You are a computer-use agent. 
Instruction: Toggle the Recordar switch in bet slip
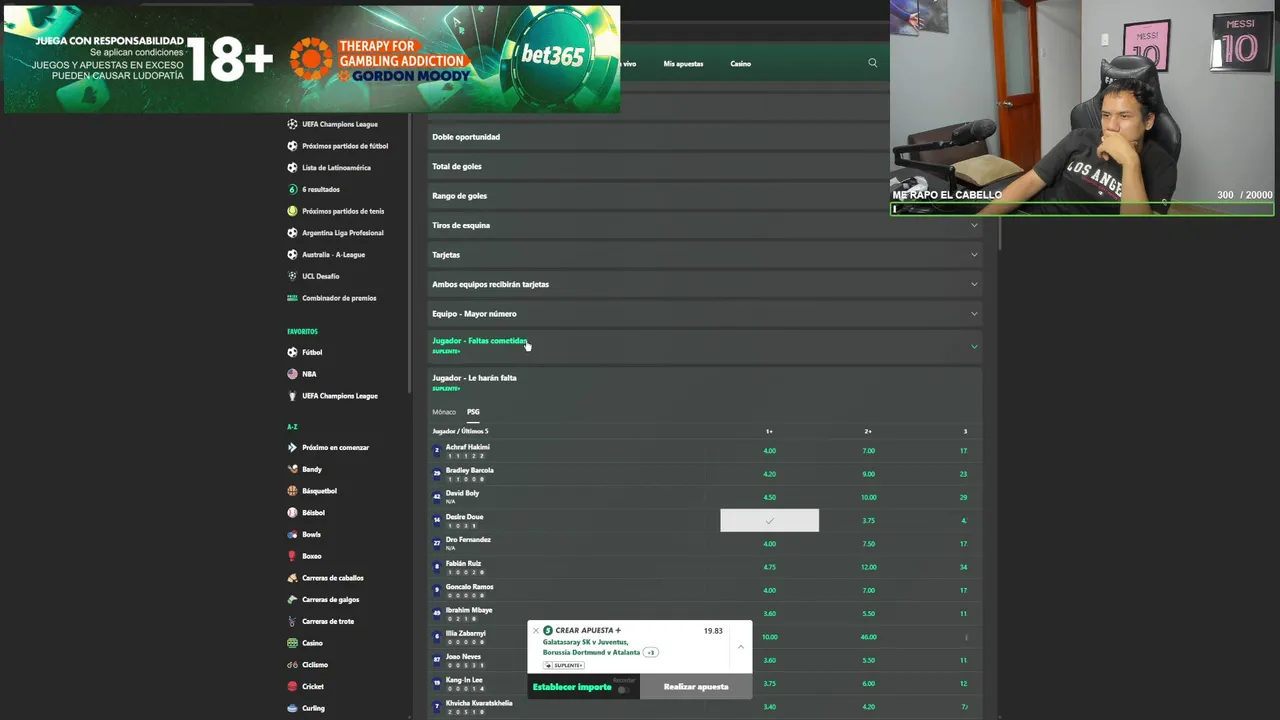[624, 689]
